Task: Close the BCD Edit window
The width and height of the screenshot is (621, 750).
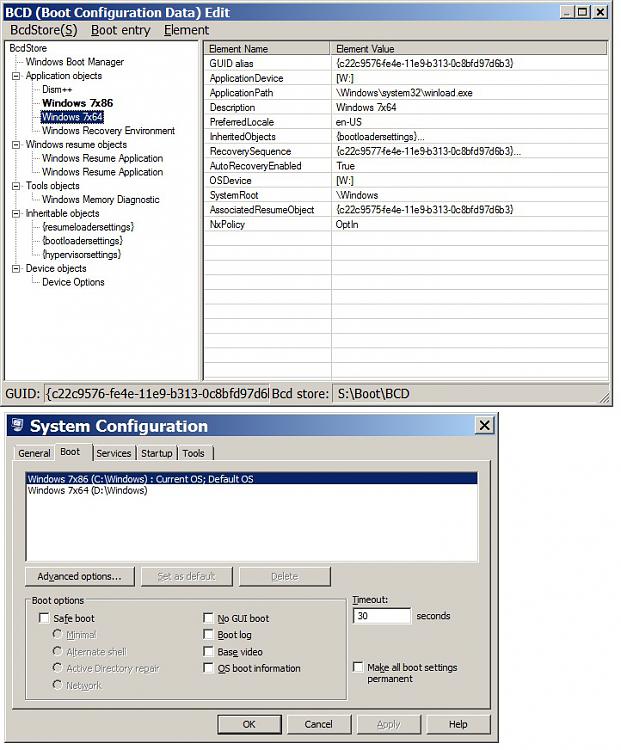Action: (x=600, y=11)
